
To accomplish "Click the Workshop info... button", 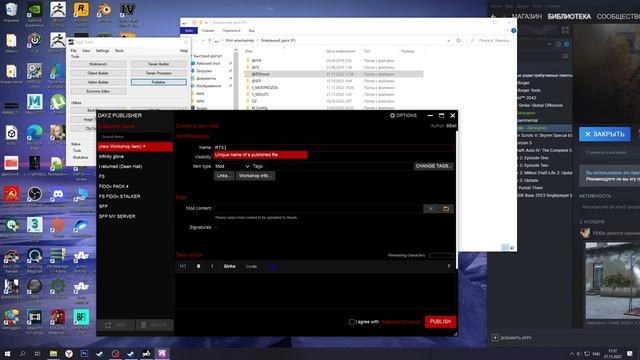I will (x=255, y=176).
